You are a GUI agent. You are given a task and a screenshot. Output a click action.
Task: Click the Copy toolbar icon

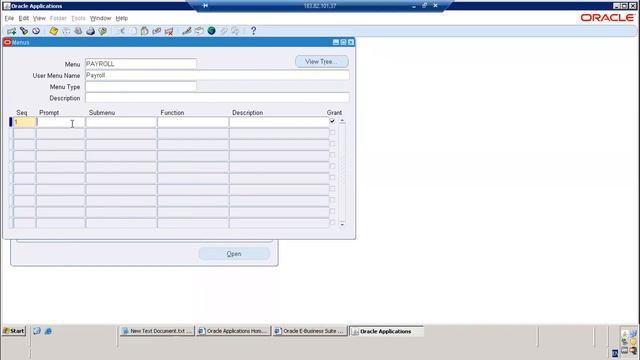tap(133, 31)
